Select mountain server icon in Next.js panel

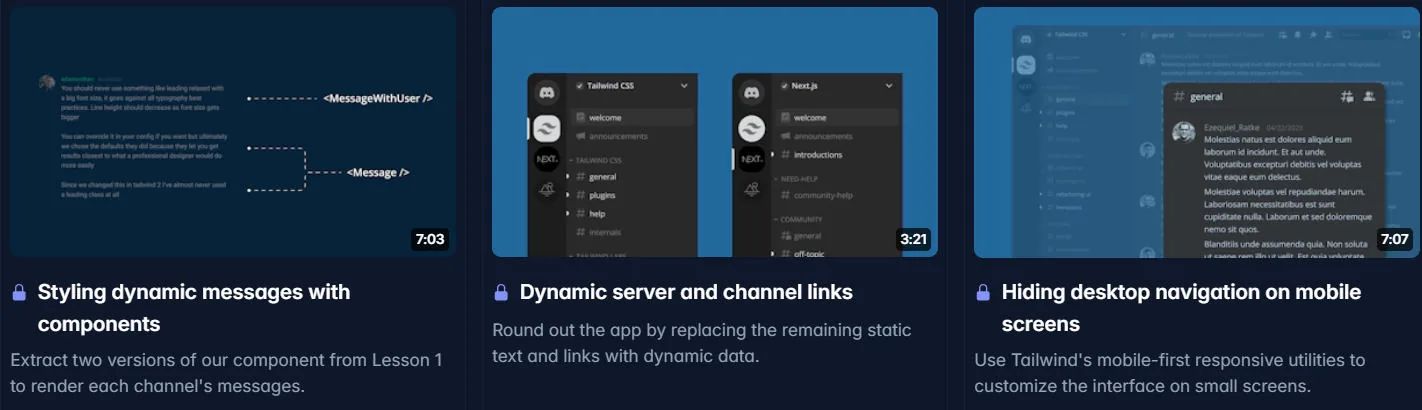pyautogui.click(x=751, y=190)
